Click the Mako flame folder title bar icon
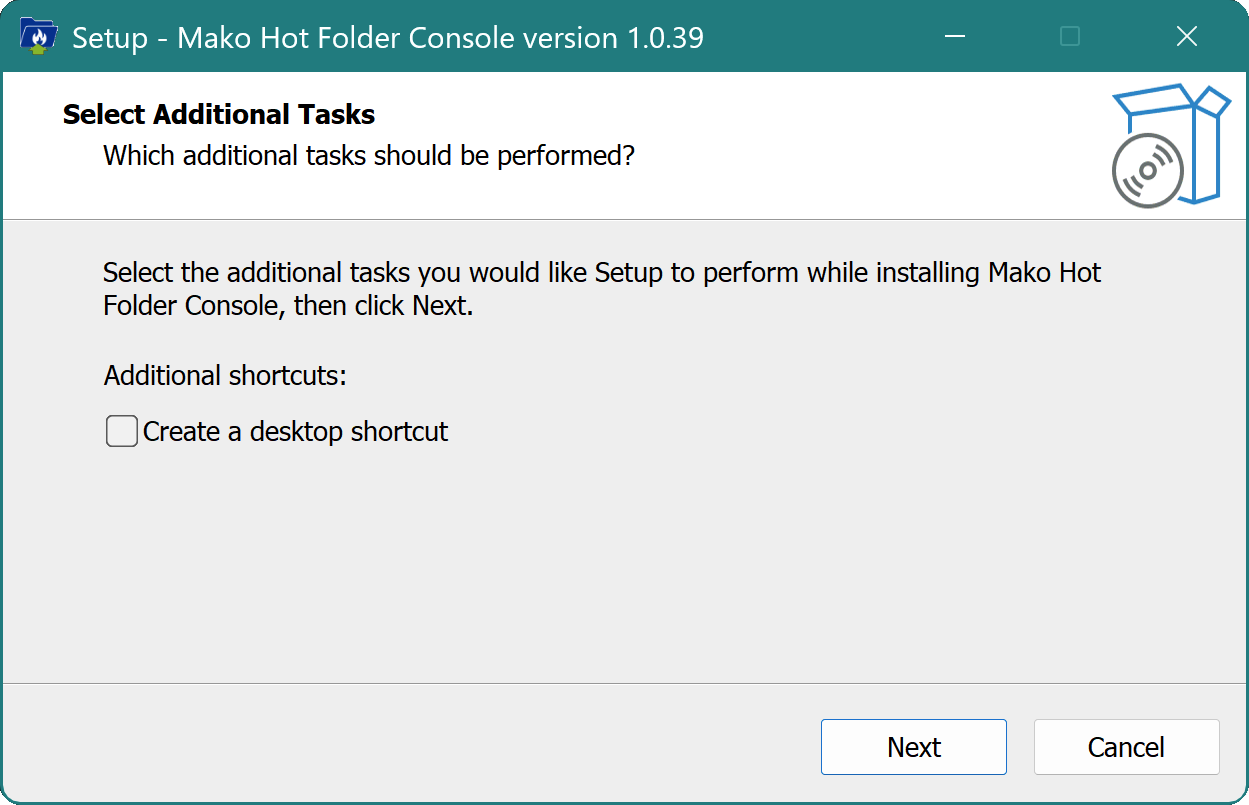Screen dimensions: 1249x805 [x=38, y=37]
